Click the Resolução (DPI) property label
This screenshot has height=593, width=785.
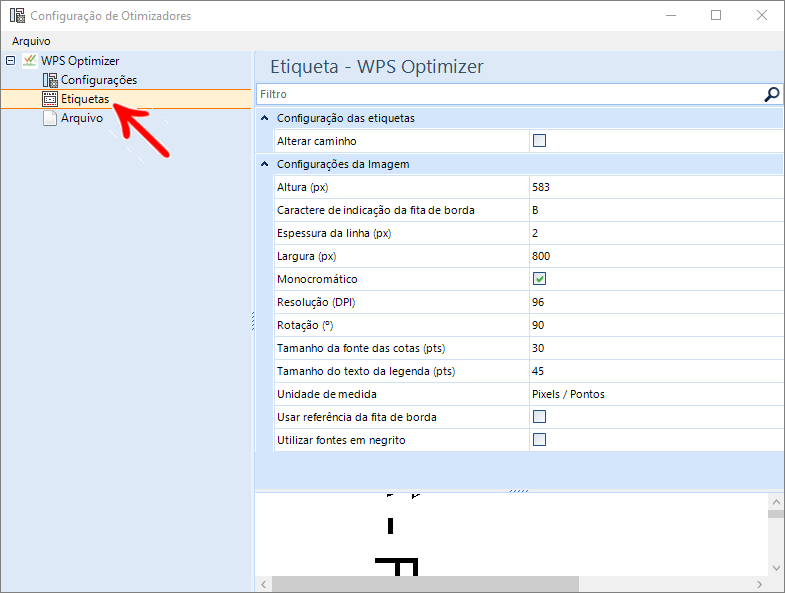tap(316, 303)
